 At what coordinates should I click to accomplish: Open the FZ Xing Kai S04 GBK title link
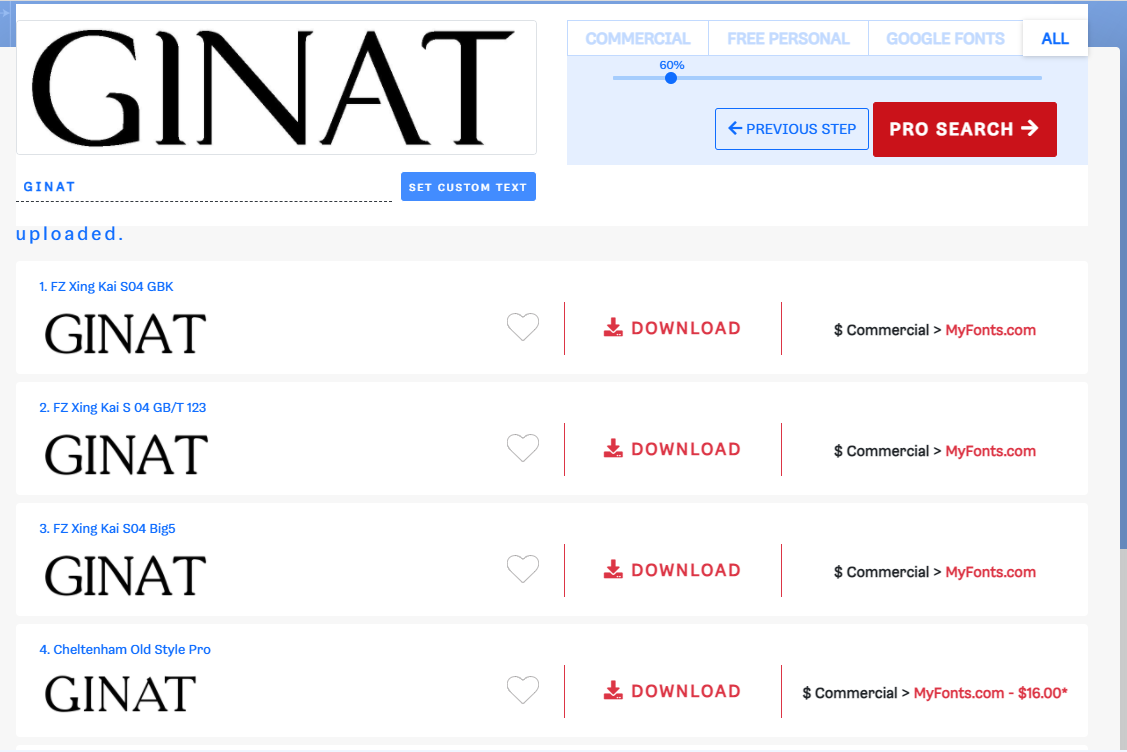(106, 286)
